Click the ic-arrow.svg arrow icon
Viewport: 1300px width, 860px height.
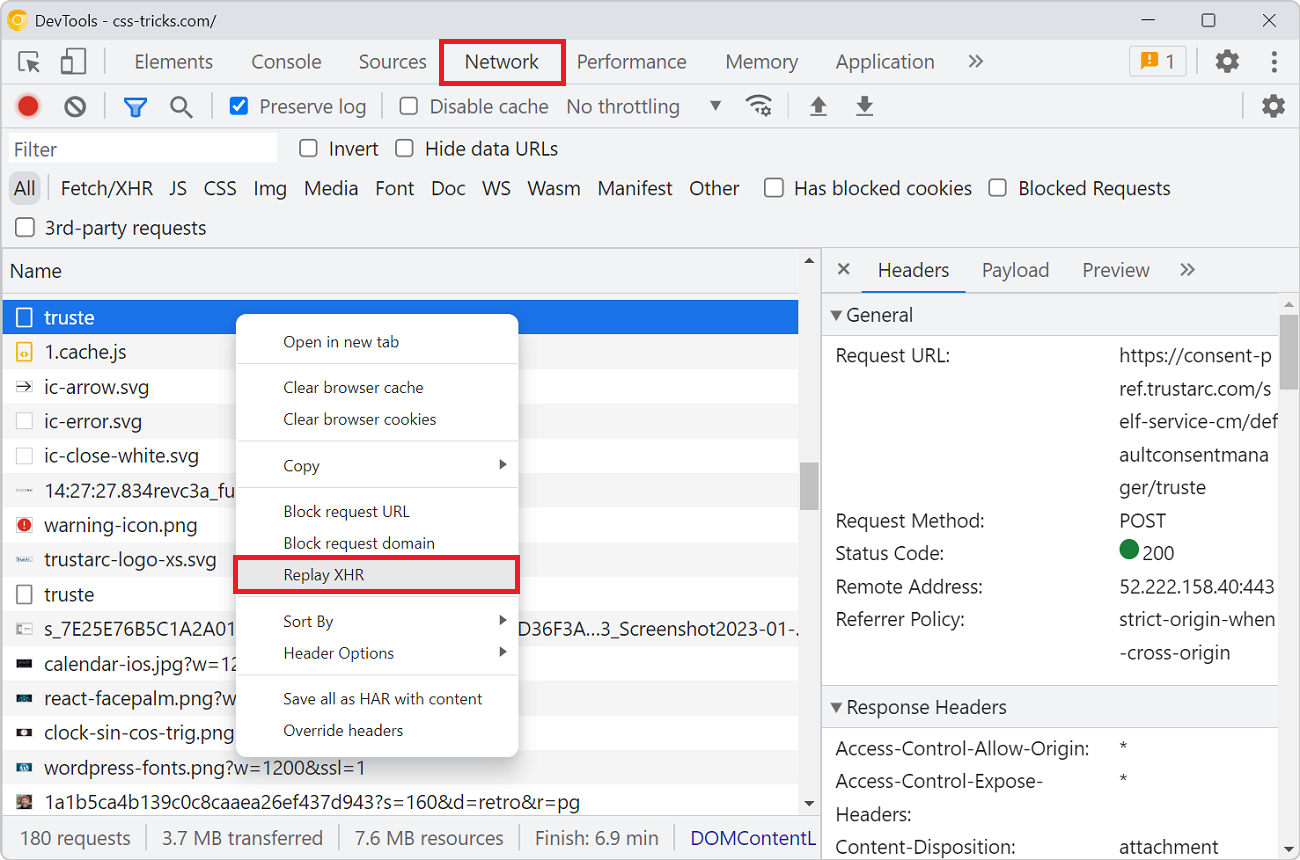coord(24,387)
